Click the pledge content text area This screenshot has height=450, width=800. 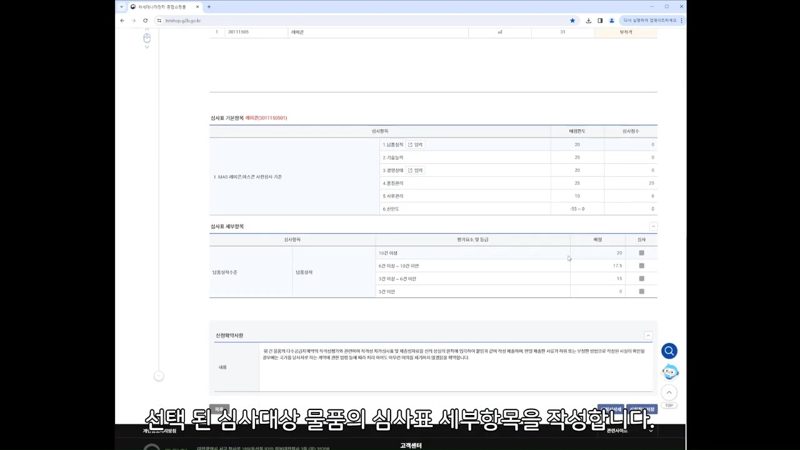[456, 367]
